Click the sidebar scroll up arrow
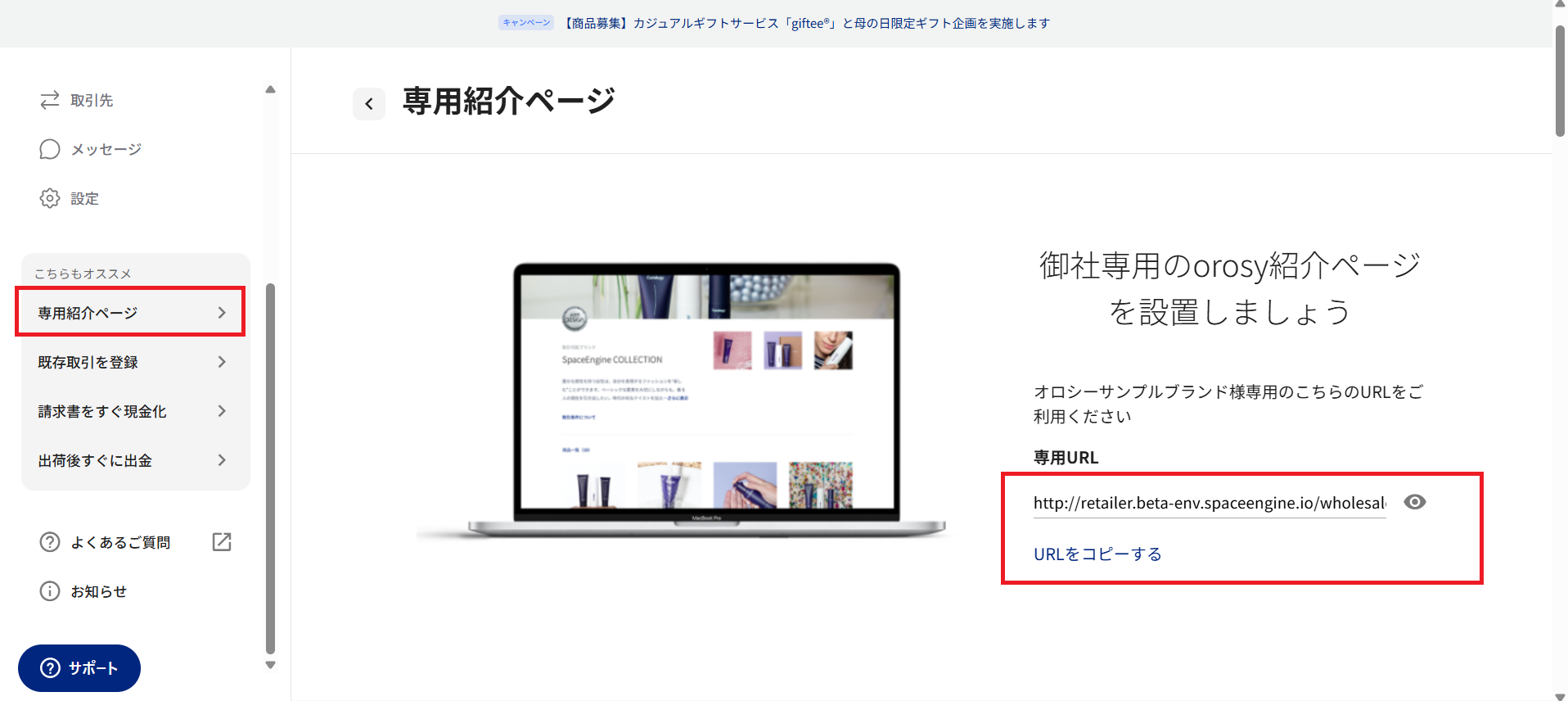The image size is (1568, 701). pos(270,89)
